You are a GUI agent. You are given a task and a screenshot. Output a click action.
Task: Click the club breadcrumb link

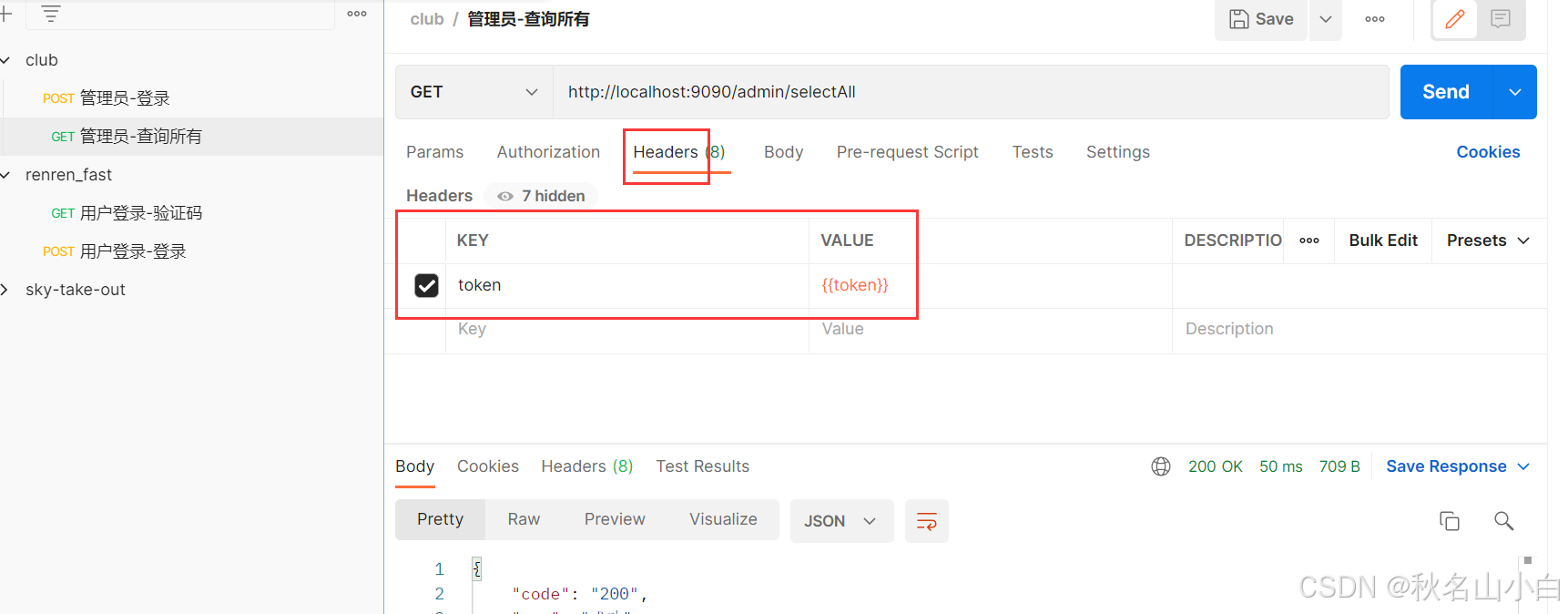[427, 19]
